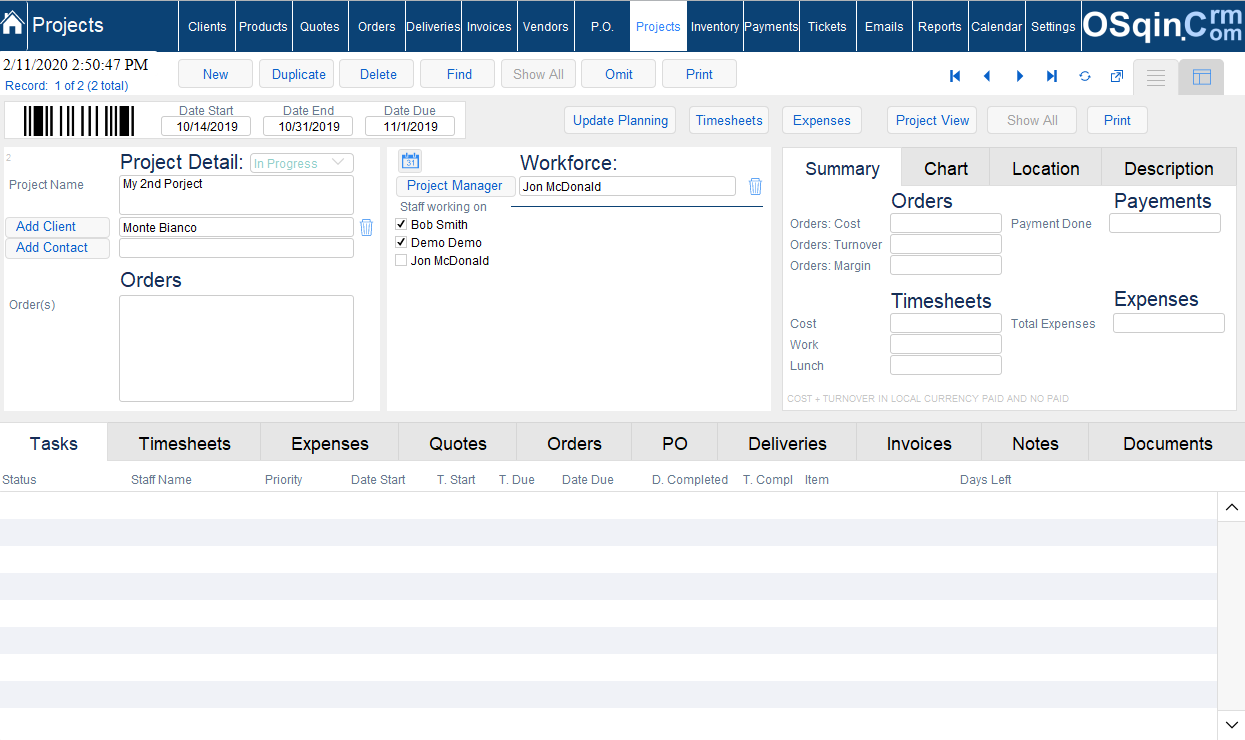
Task: Open Tickets module
Action: coord(827,26)
